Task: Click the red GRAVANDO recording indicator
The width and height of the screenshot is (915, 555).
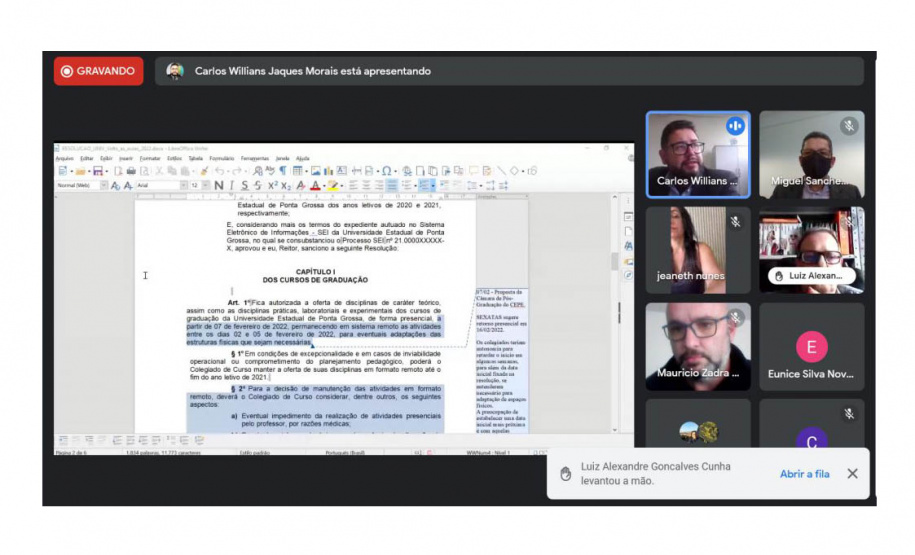Action: pyautogui.click(x=98, y=71)
